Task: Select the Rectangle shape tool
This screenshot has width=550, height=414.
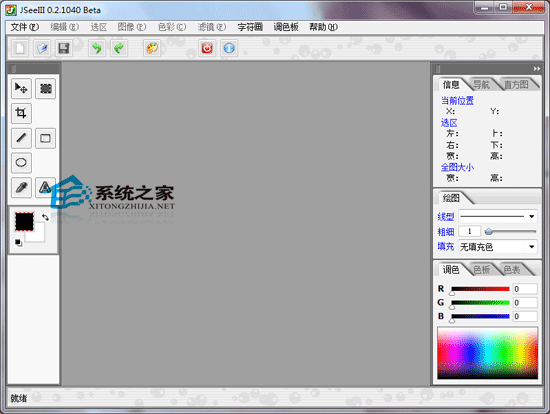Action: (x=45, y=138)
